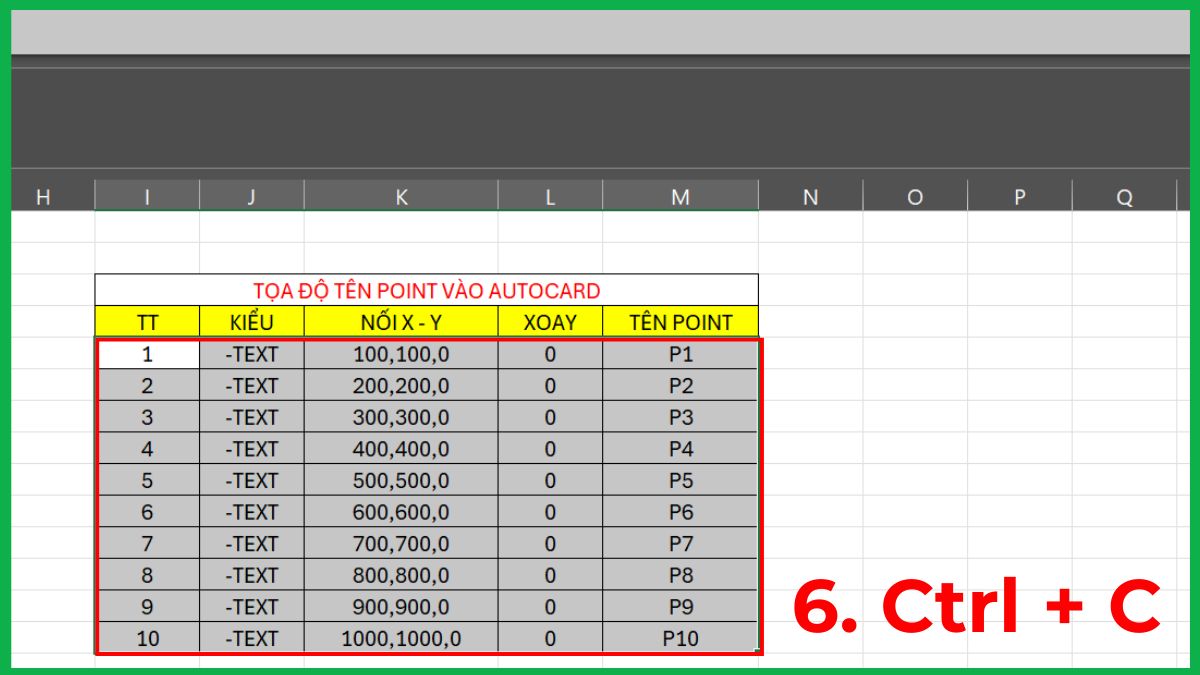
Task: Select column header M
Action: 682,196
